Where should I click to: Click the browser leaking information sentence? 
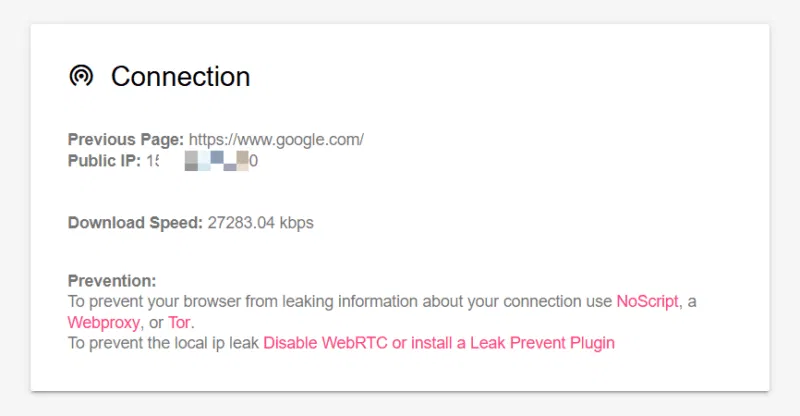point(340,301)
